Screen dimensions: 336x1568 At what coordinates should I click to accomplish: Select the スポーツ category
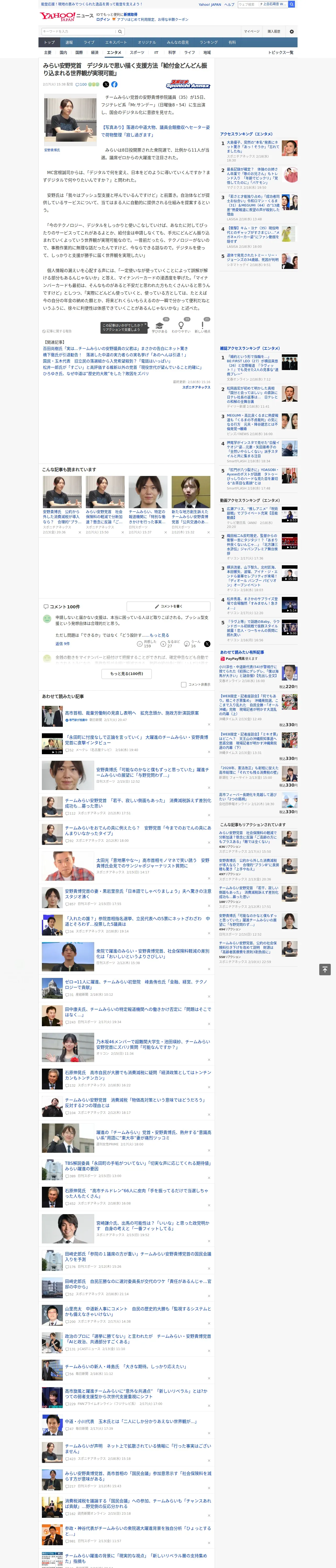tap(137, 52)
